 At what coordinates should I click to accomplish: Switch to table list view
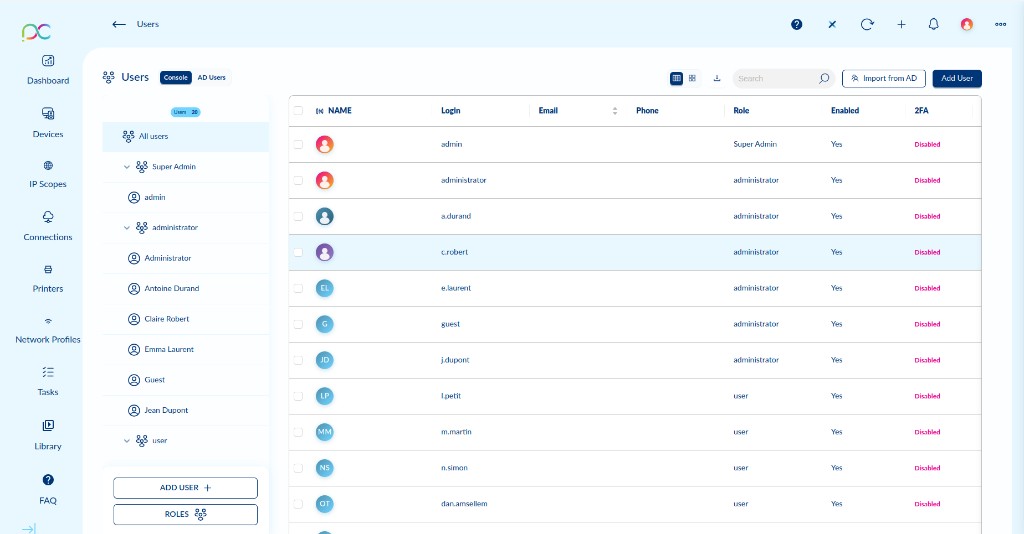click(x=677, y=78)
